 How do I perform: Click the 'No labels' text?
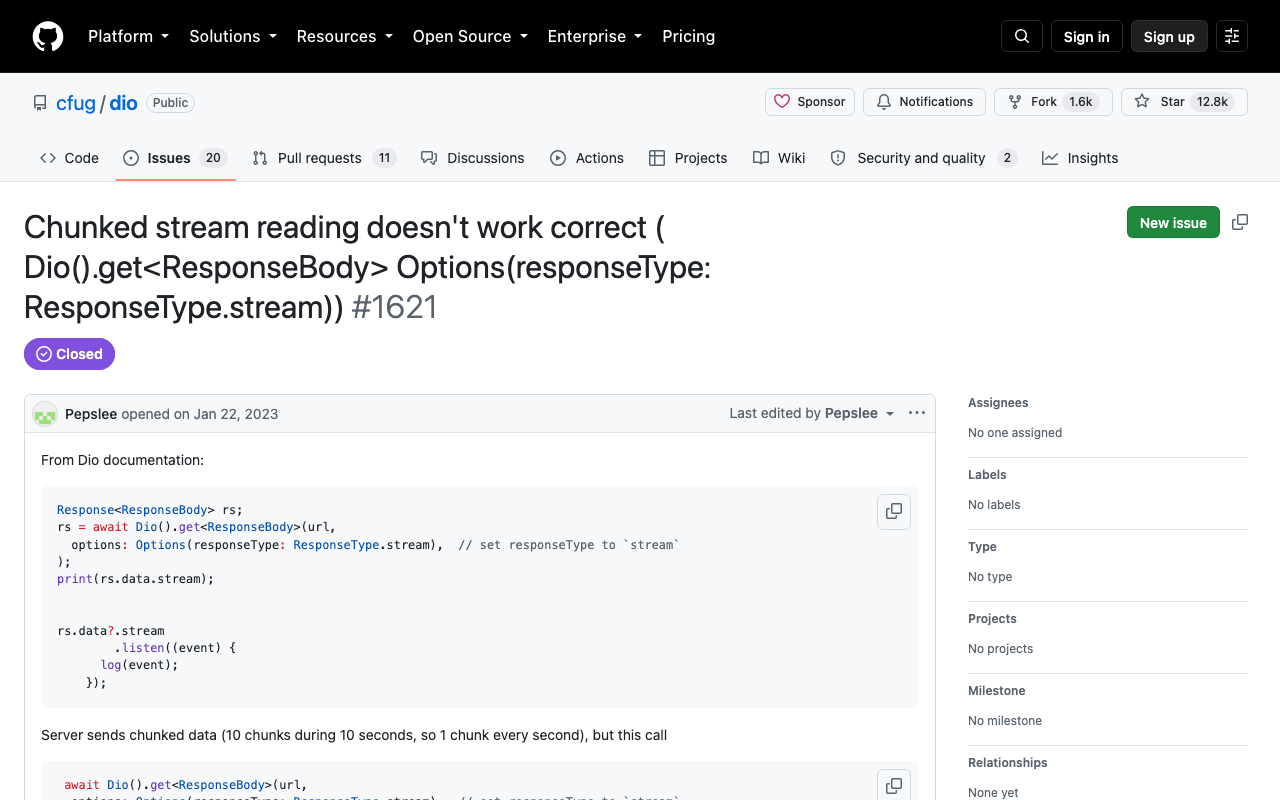994,505
